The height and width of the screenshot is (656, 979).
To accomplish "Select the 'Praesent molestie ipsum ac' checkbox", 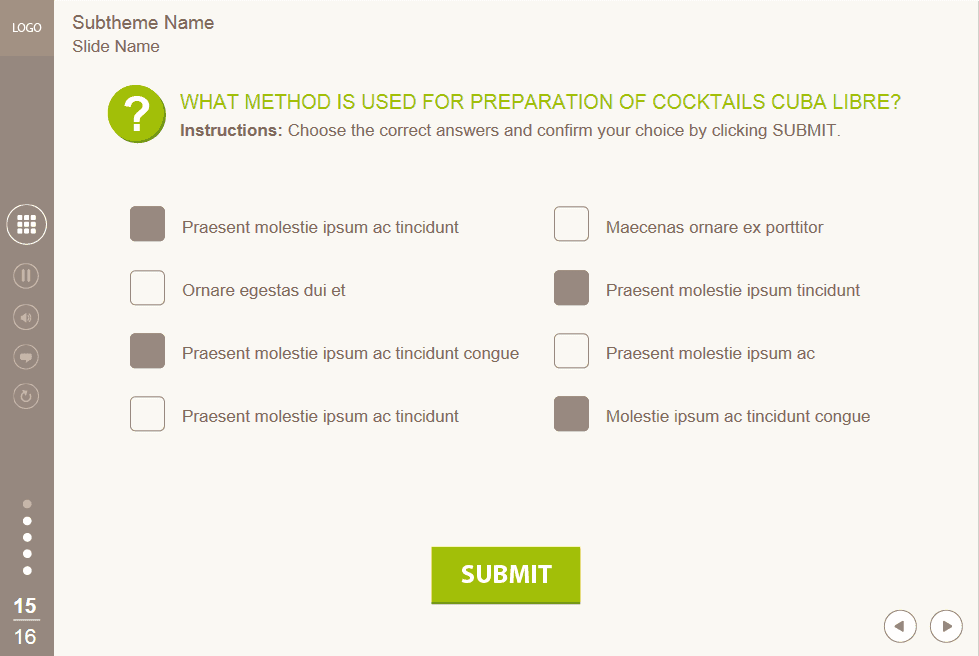I will [x=571, y=351].
